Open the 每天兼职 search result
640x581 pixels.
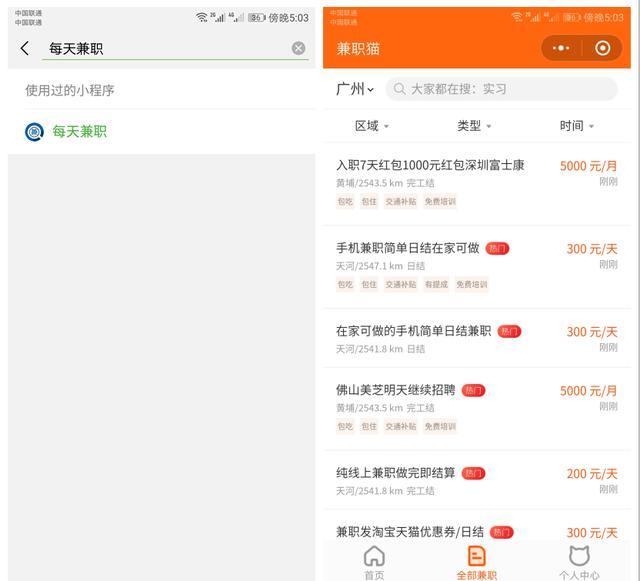tap(161, 131)
